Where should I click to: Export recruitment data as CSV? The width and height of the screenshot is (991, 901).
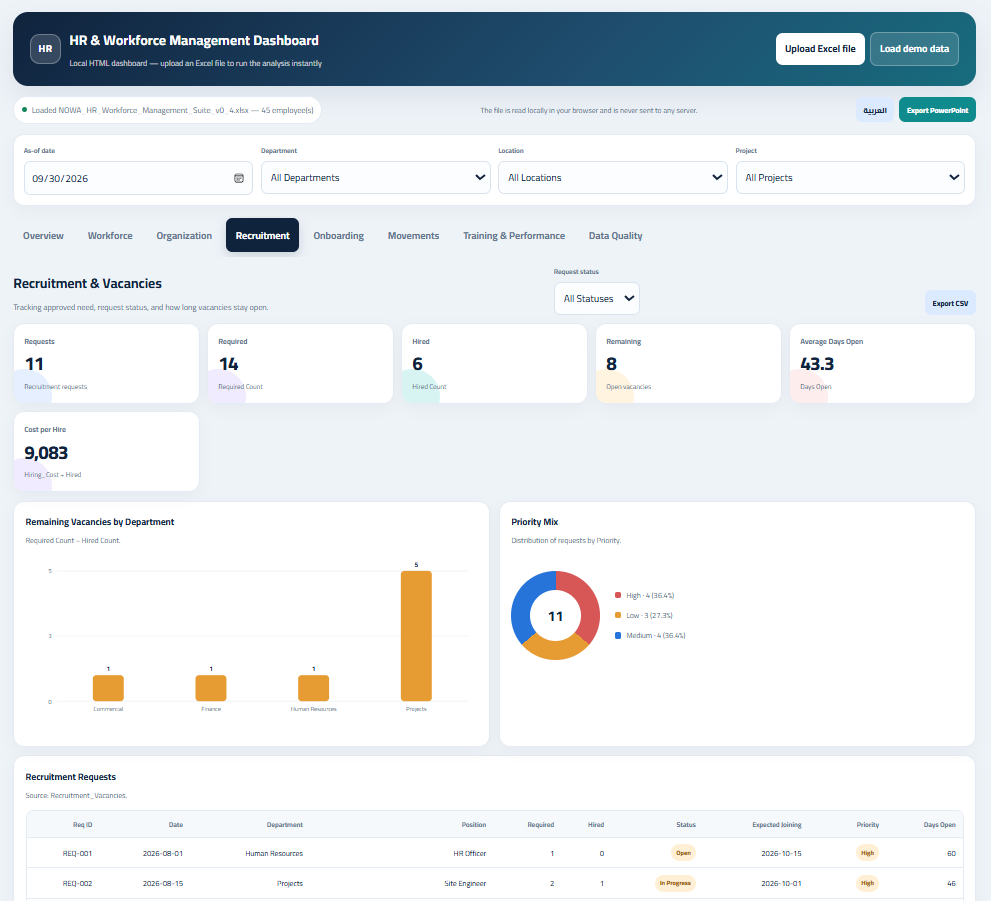point(950,303)
